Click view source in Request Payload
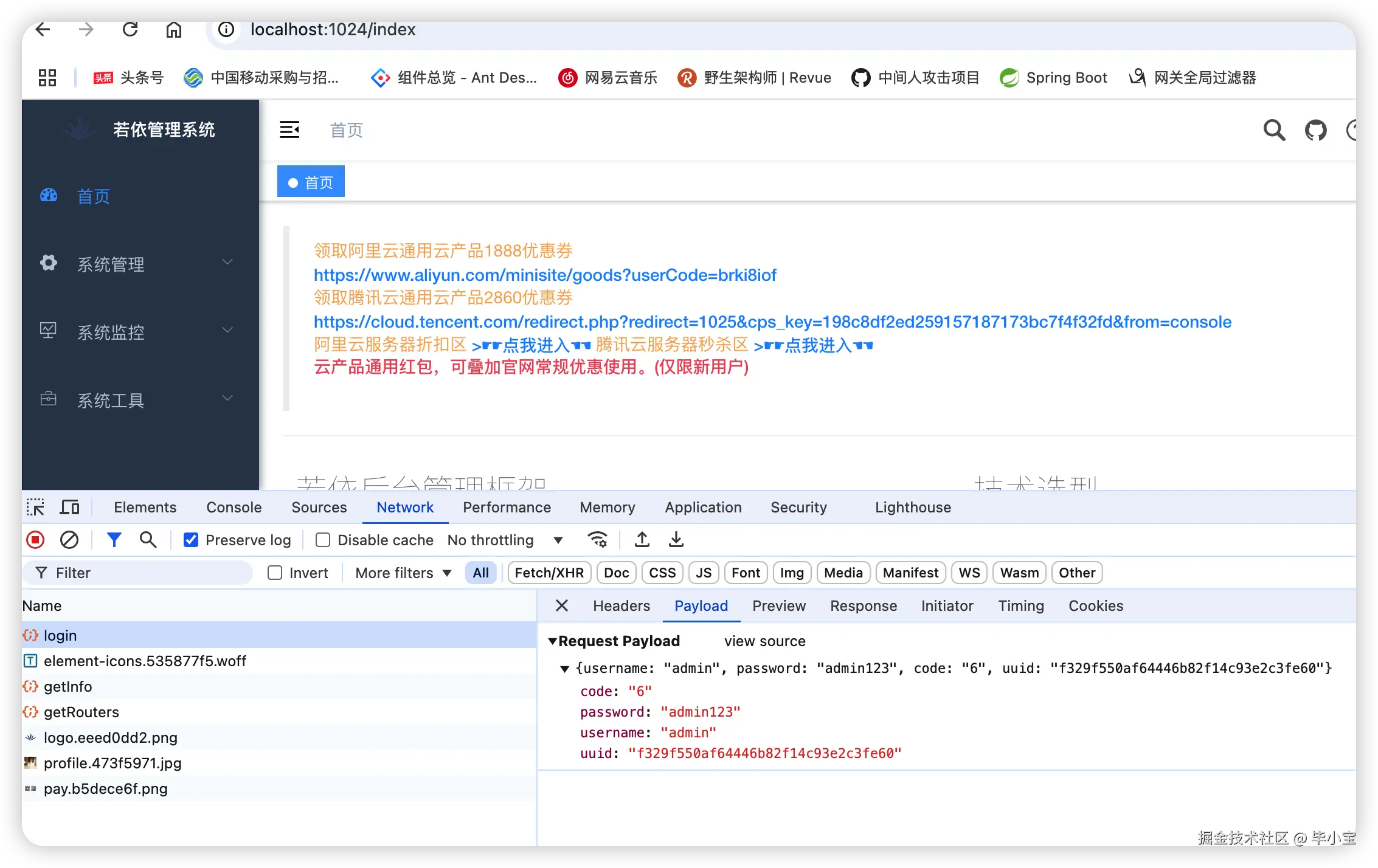 (764, 641)
